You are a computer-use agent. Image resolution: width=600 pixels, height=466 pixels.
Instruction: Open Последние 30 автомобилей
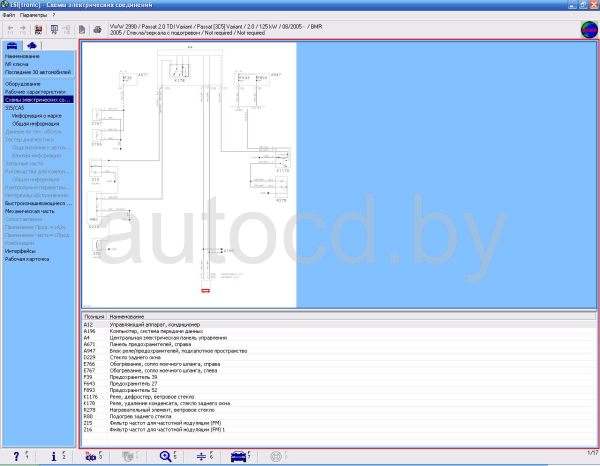(38, 72)
